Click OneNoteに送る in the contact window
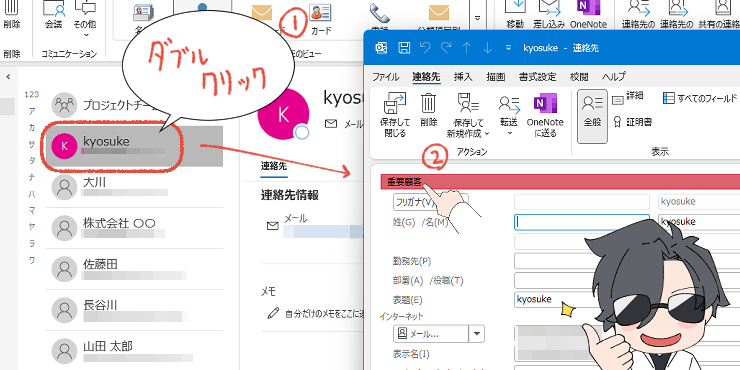This screenshot has height=370, width=740. pyautogui.click(x=545, y=115)
